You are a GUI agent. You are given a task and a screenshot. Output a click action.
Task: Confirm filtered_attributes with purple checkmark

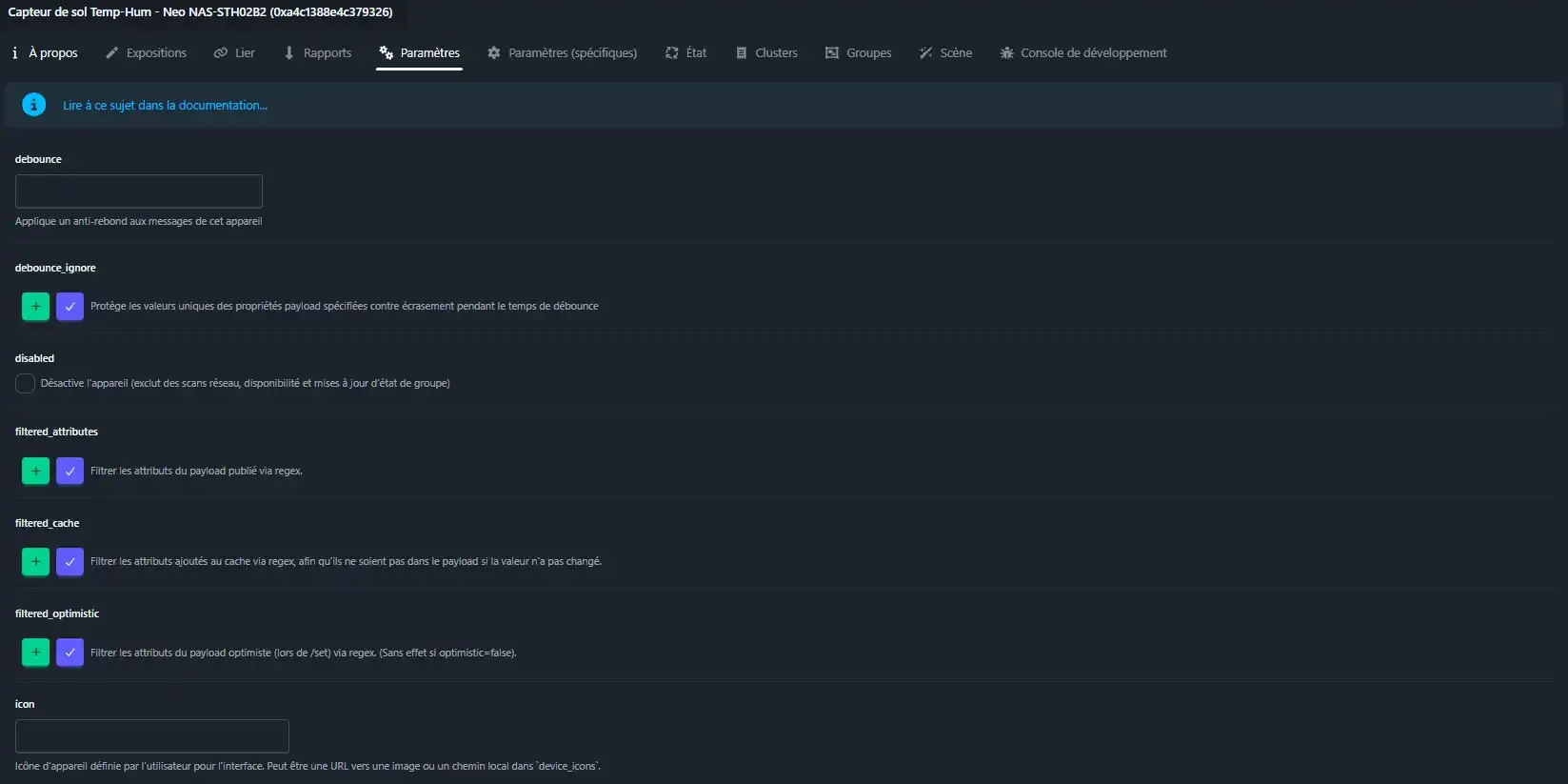click(x=69, y=471)
